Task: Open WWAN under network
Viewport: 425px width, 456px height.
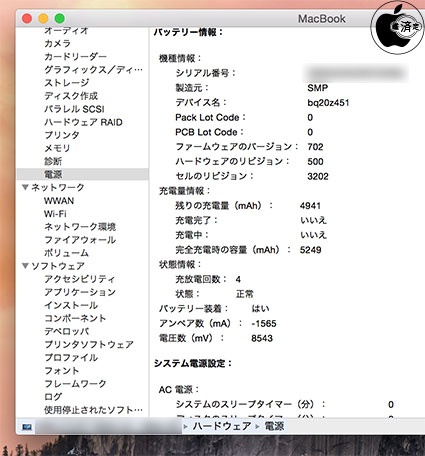Action: [x=59, y=201]
